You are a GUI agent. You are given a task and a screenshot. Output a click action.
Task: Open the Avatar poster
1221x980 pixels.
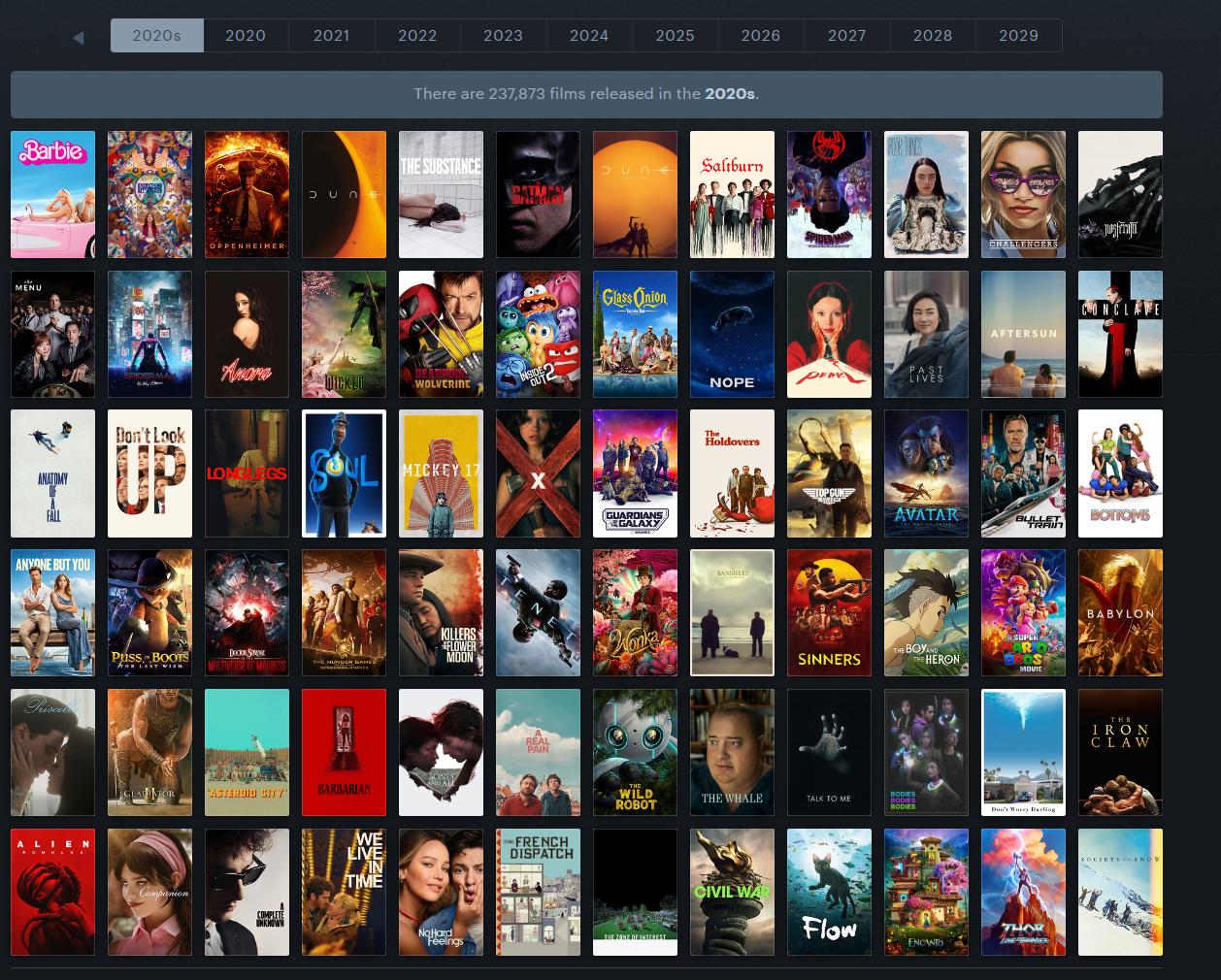[x=927, y=474]
